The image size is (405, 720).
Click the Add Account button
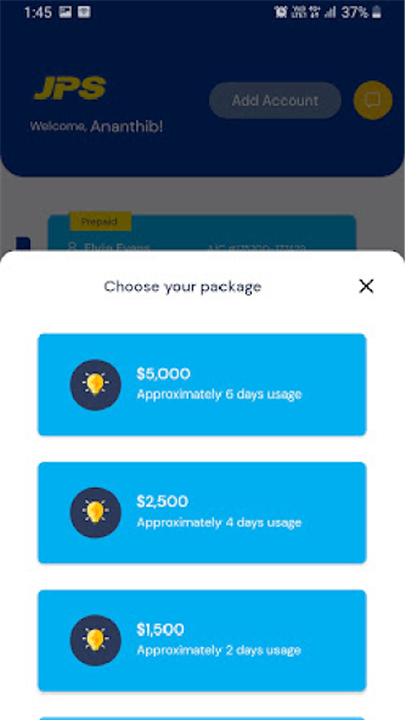point(275,101)
